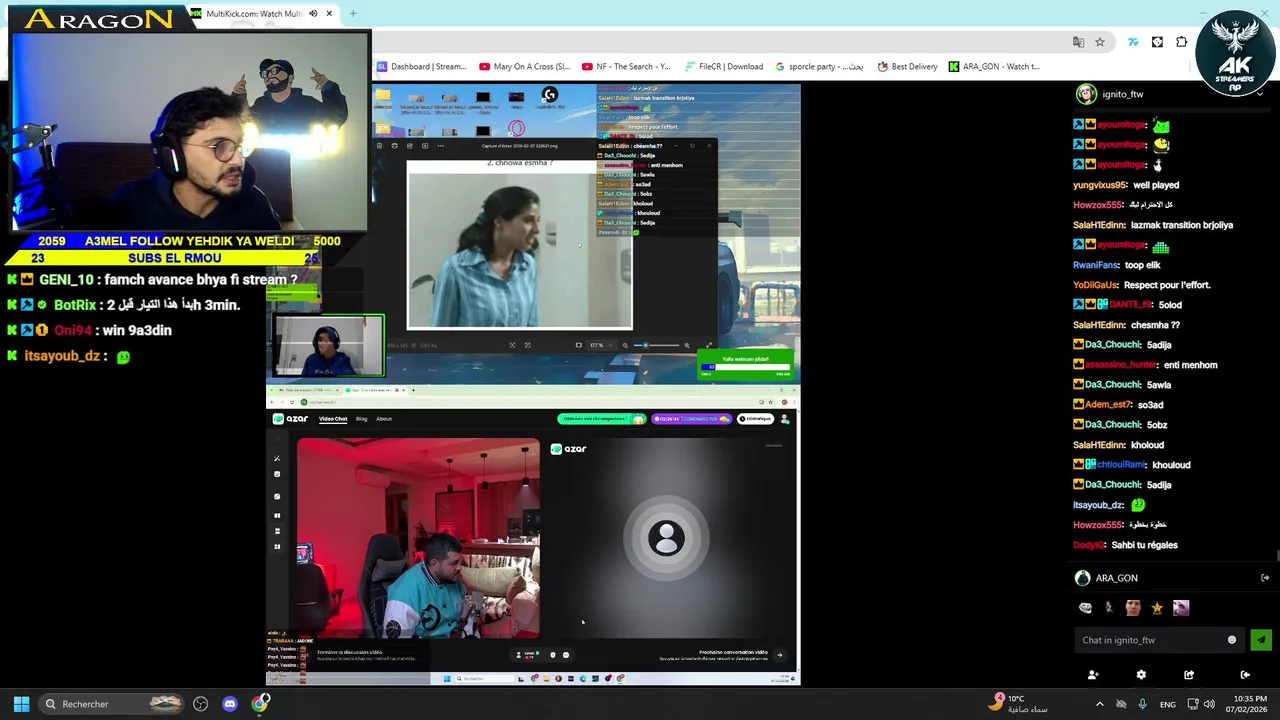Insert the troll-face emote
This screenshot has width=1280, height=720.
[1086, 607]
